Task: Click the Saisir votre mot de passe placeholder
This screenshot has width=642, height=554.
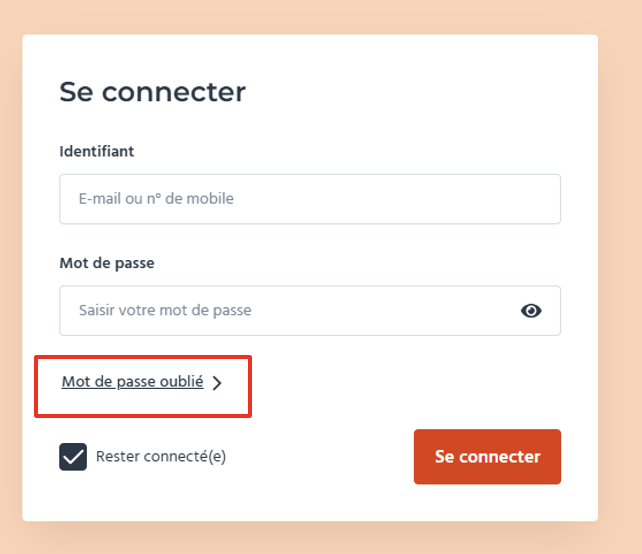Action: (x=165, y=311)
